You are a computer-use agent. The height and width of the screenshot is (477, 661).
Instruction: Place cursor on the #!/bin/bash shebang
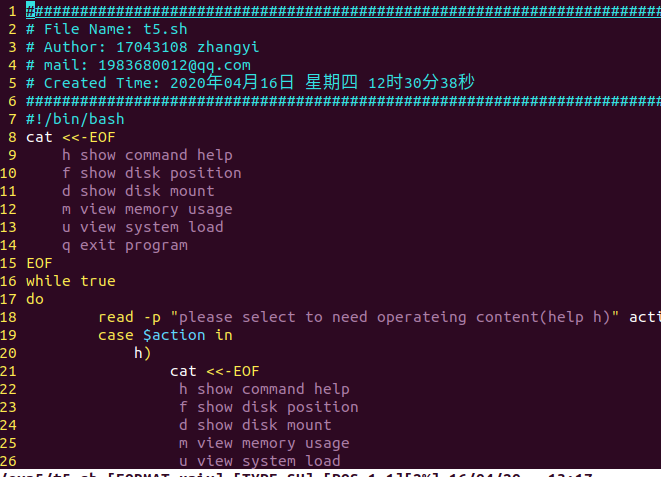click(x=75, y=119)
